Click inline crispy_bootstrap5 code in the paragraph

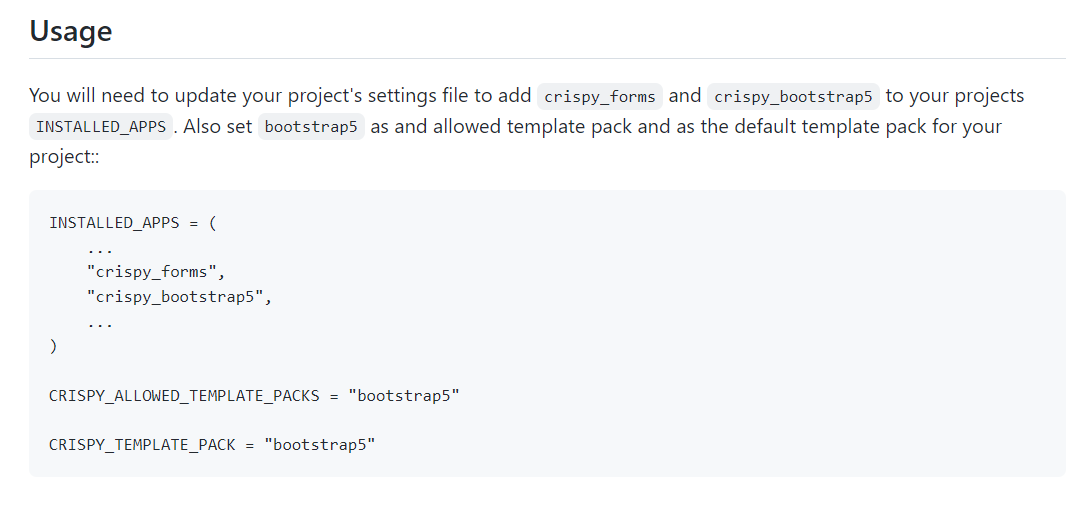pyautogui.click(x=793, y=97)
